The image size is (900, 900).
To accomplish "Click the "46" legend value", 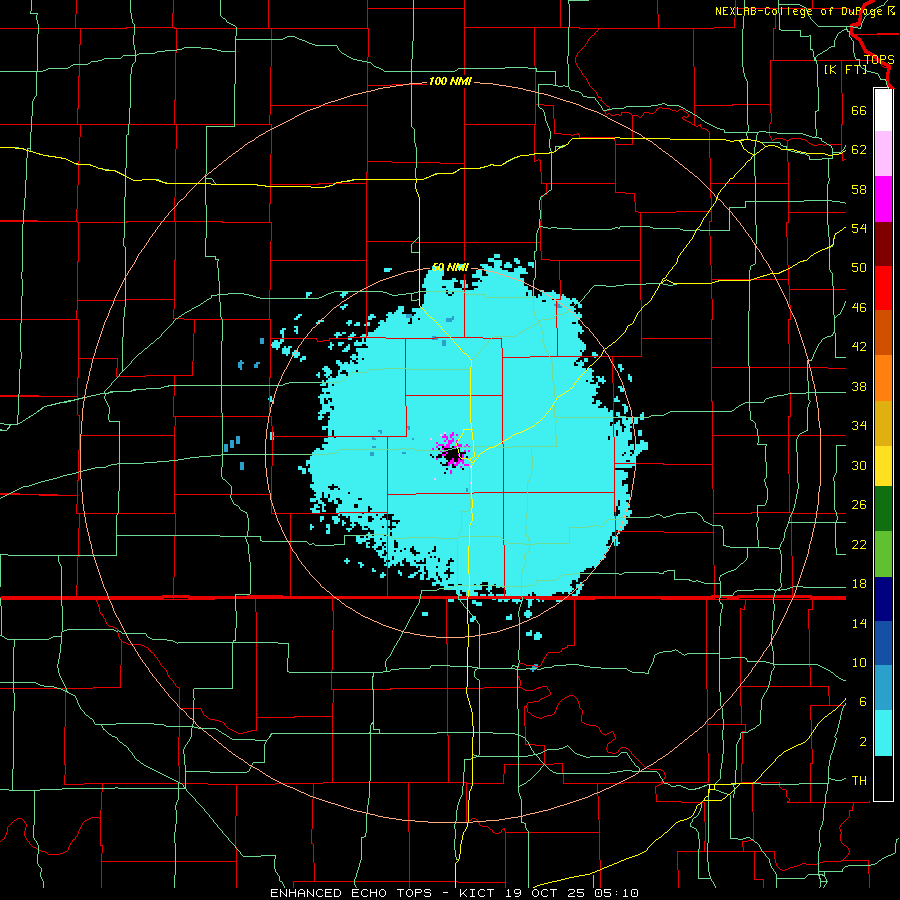I will tap(859, 308).
